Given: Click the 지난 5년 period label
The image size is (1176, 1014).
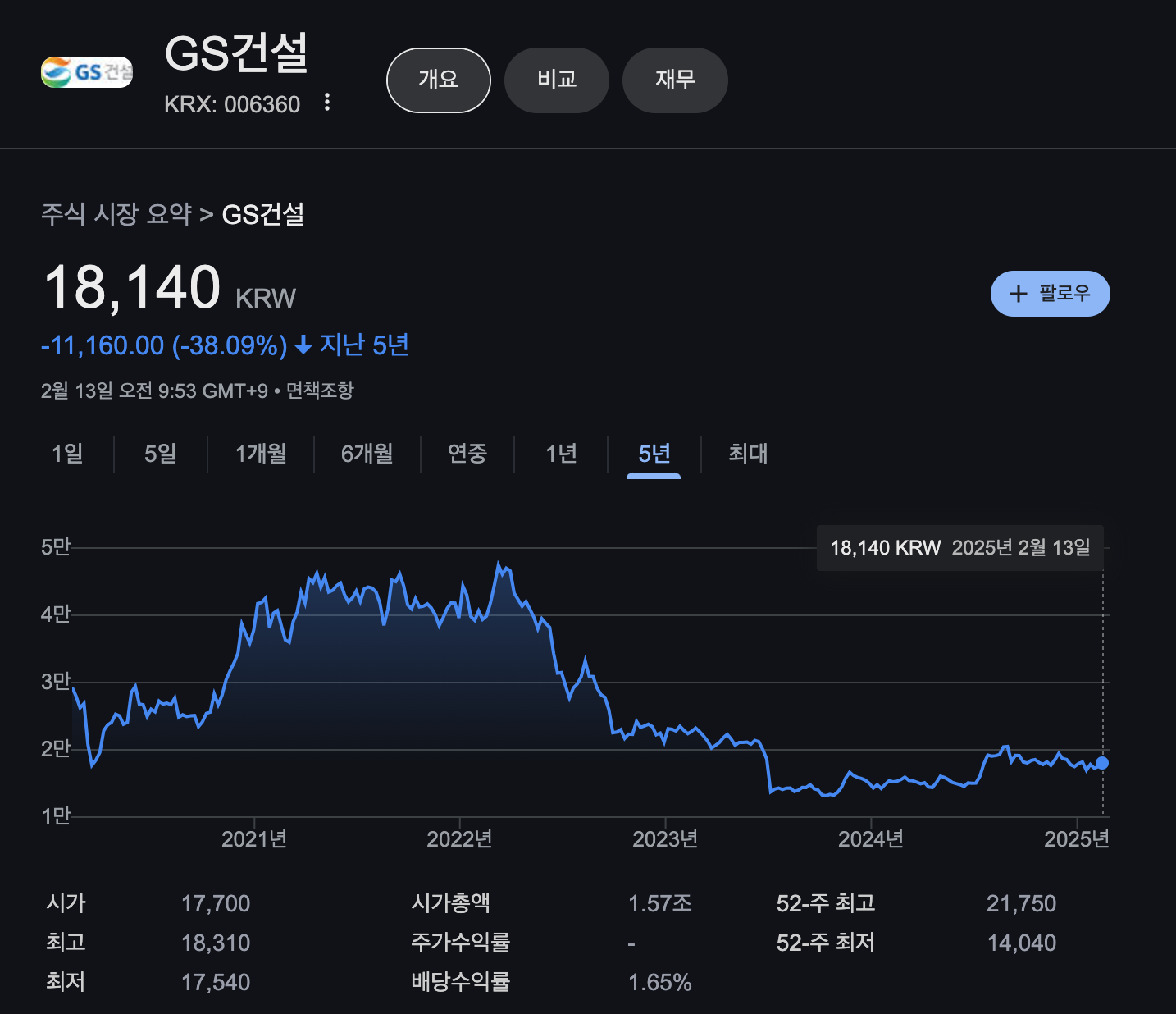Looking at the screenshot, I should coord(364,345).
